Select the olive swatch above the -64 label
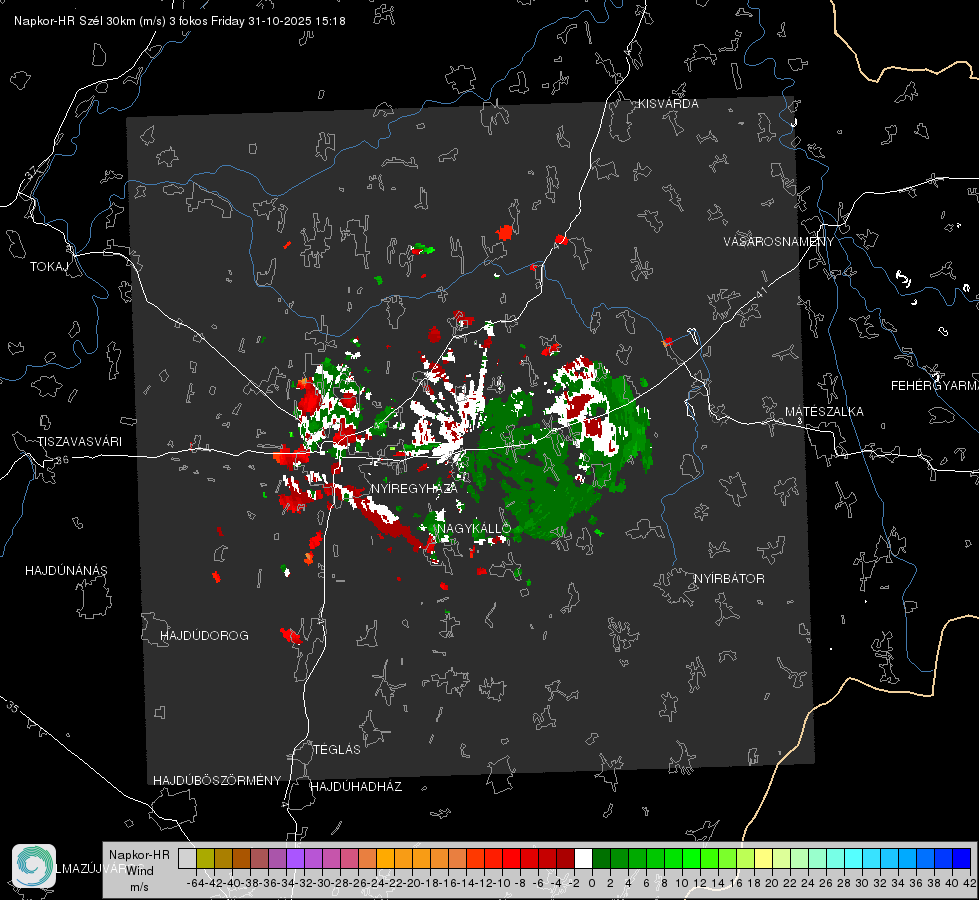 (x=205, y=858)
